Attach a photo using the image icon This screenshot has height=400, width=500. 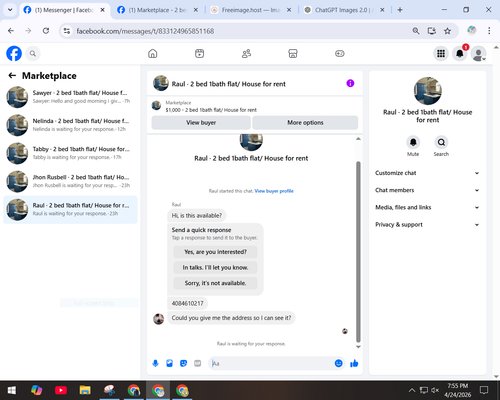[x=169, y=363]
